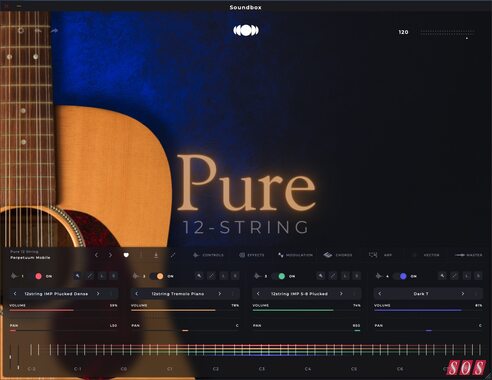Click the undo arrow icon
Image resolution: width=492 pixels, height=380 pixels.
pos(38,31)
